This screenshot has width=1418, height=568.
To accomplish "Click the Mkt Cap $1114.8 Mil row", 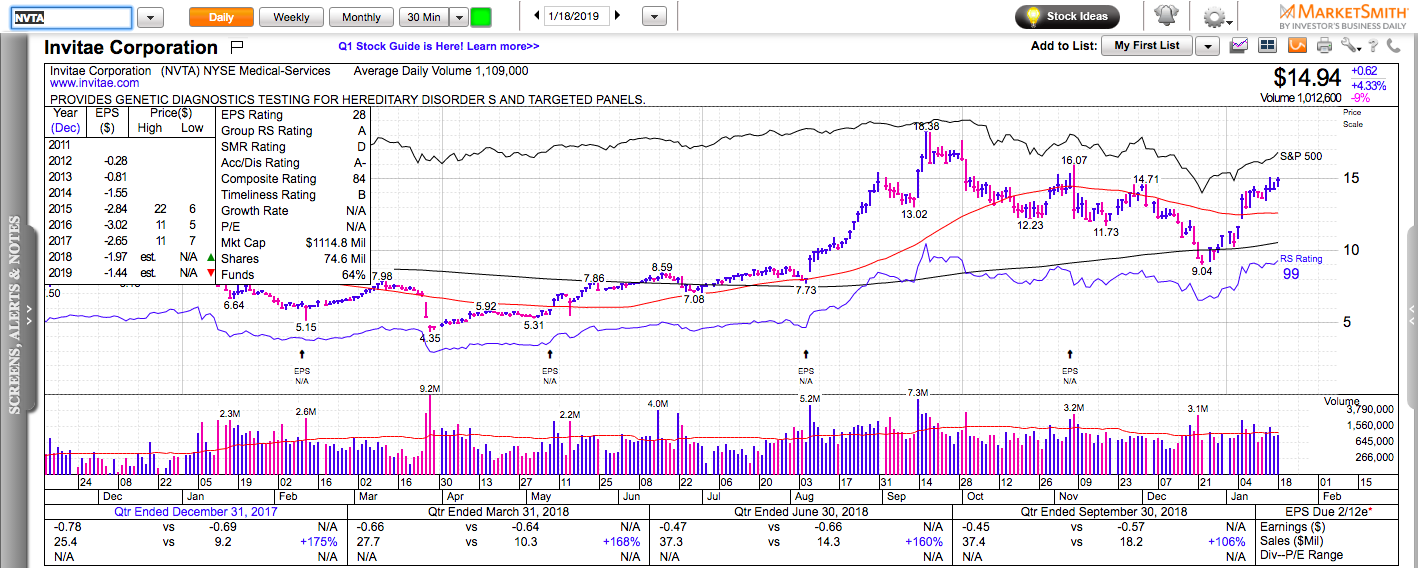I will [293, 243].
